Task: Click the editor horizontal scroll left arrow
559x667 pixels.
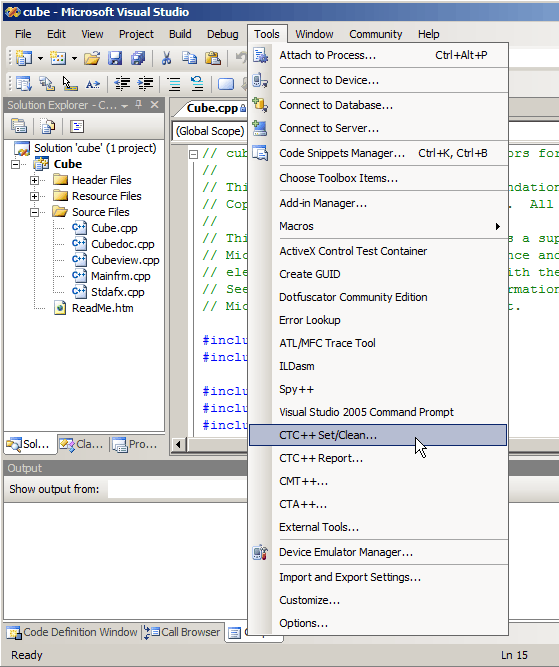Action: (179, 445)
